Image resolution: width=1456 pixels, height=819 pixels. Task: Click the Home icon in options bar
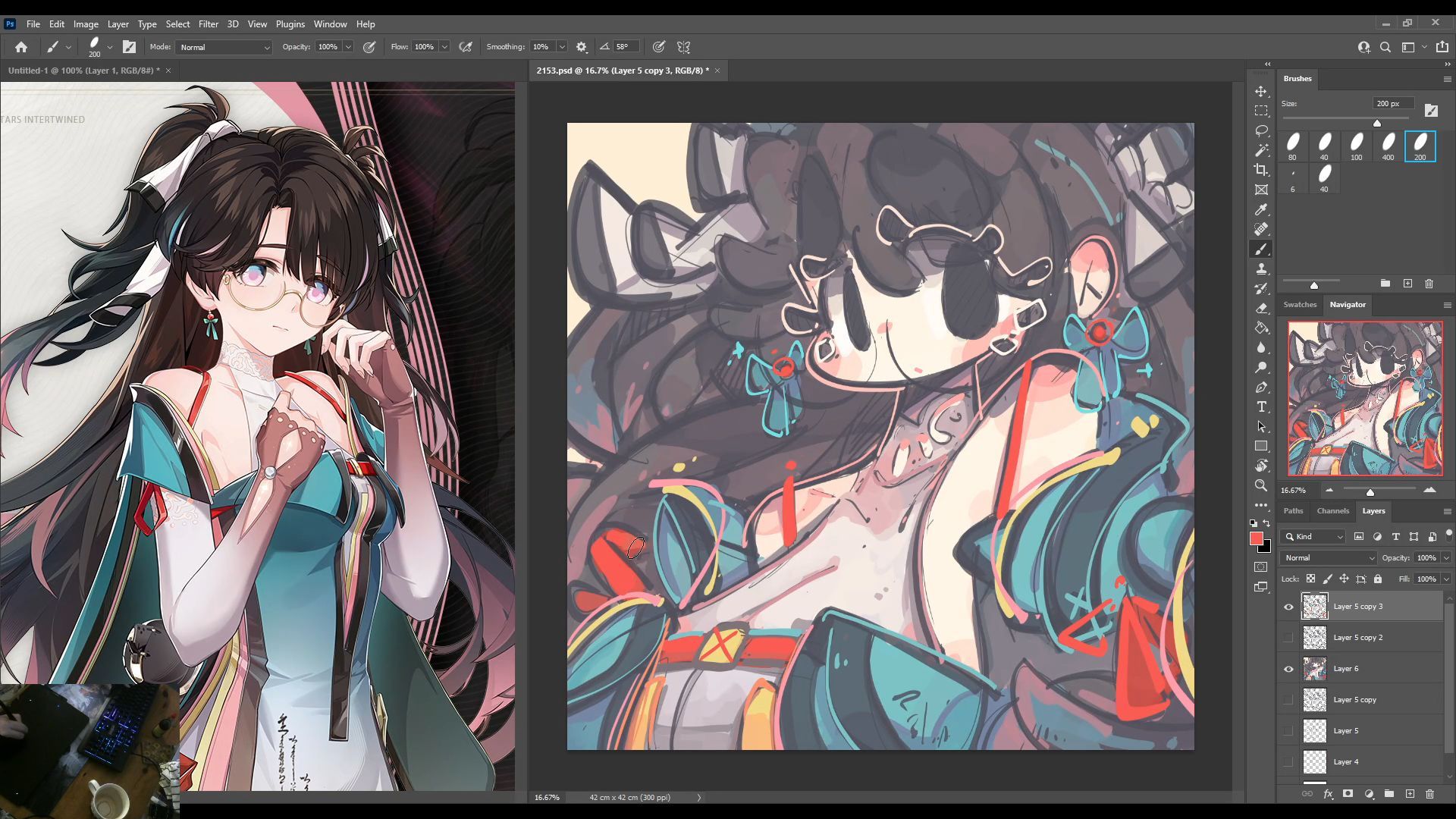pyautogui.click(x=21, y=47)
